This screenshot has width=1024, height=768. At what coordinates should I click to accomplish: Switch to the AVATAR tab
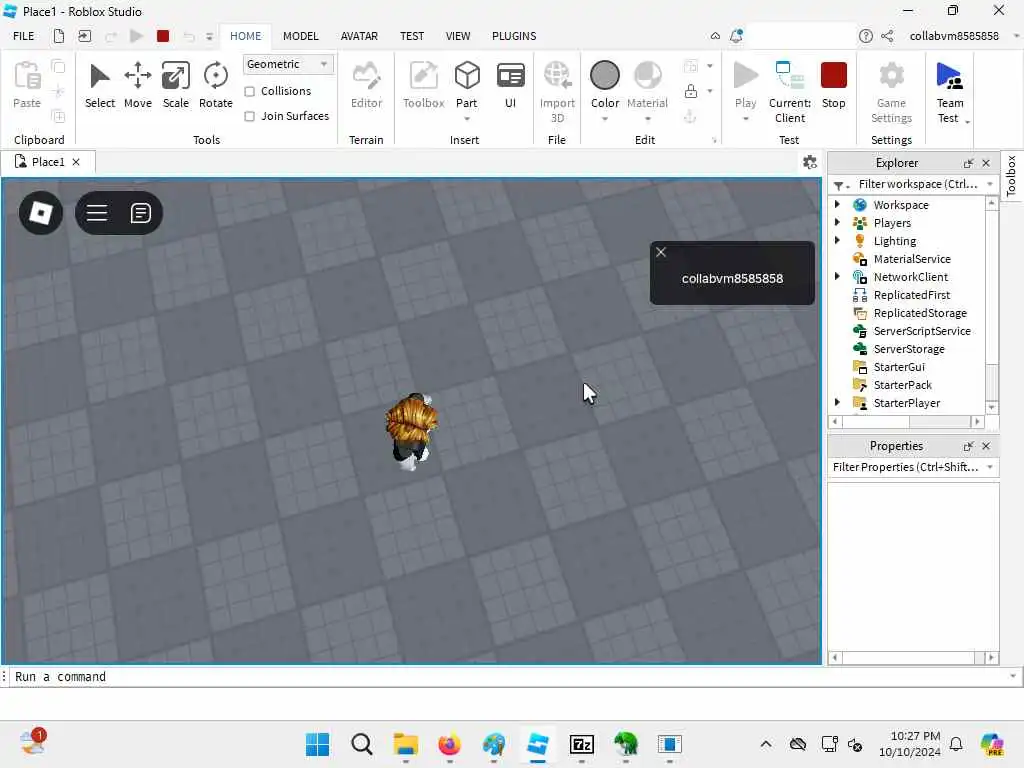point(359,36)
